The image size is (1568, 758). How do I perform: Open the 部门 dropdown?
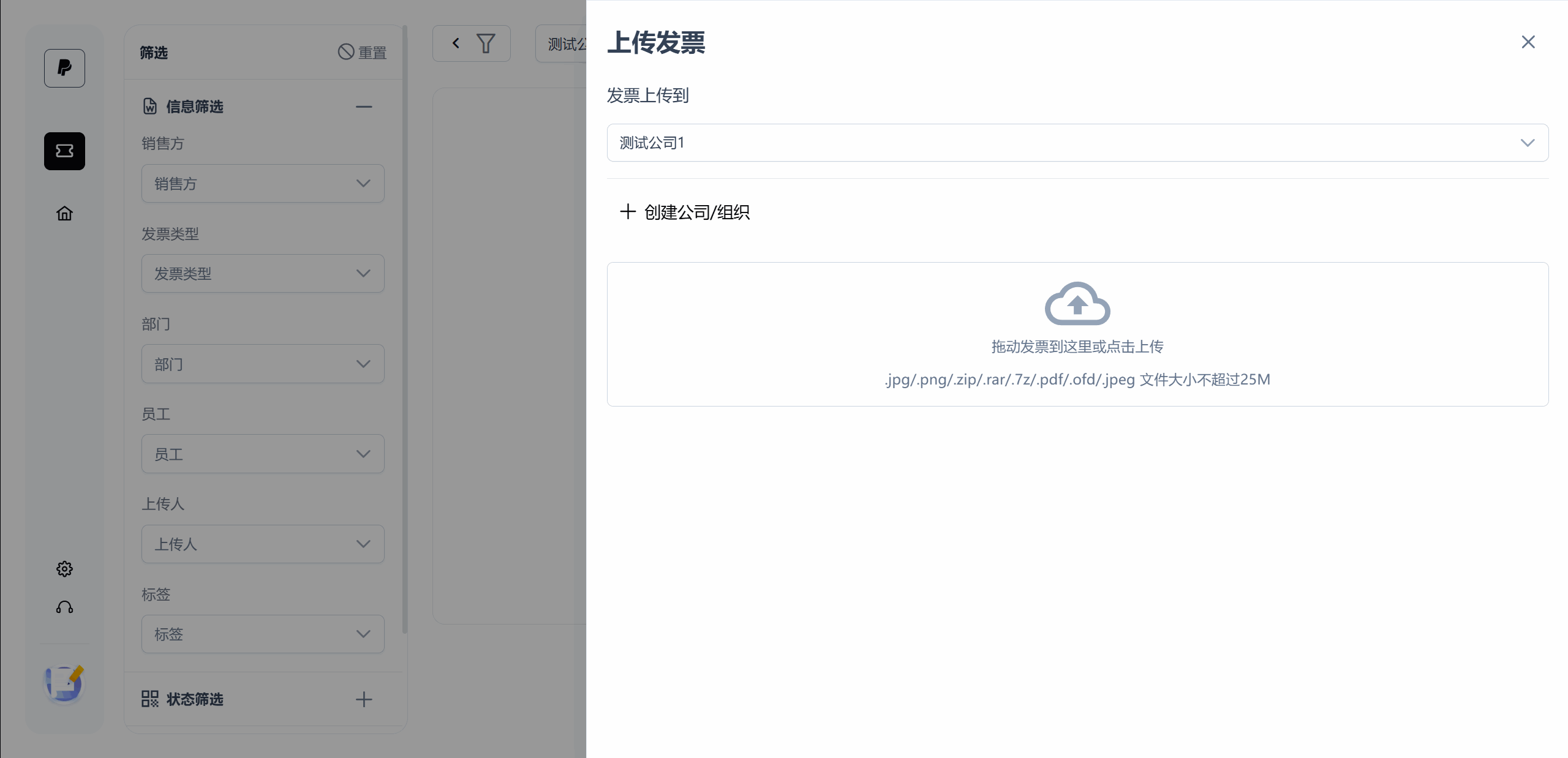coord(263,364)
